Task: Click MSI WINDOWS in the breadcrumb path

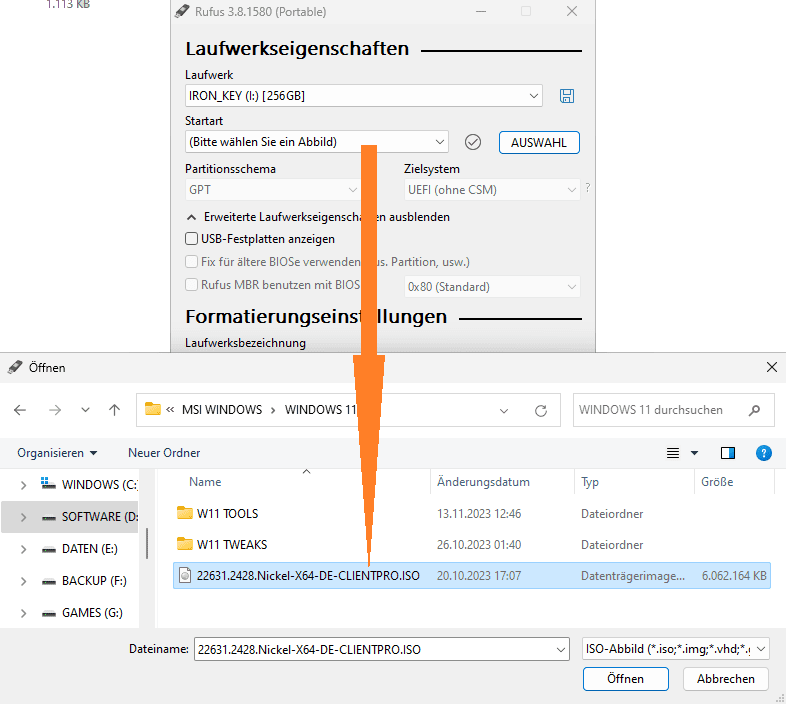Action: pos(222,410)
